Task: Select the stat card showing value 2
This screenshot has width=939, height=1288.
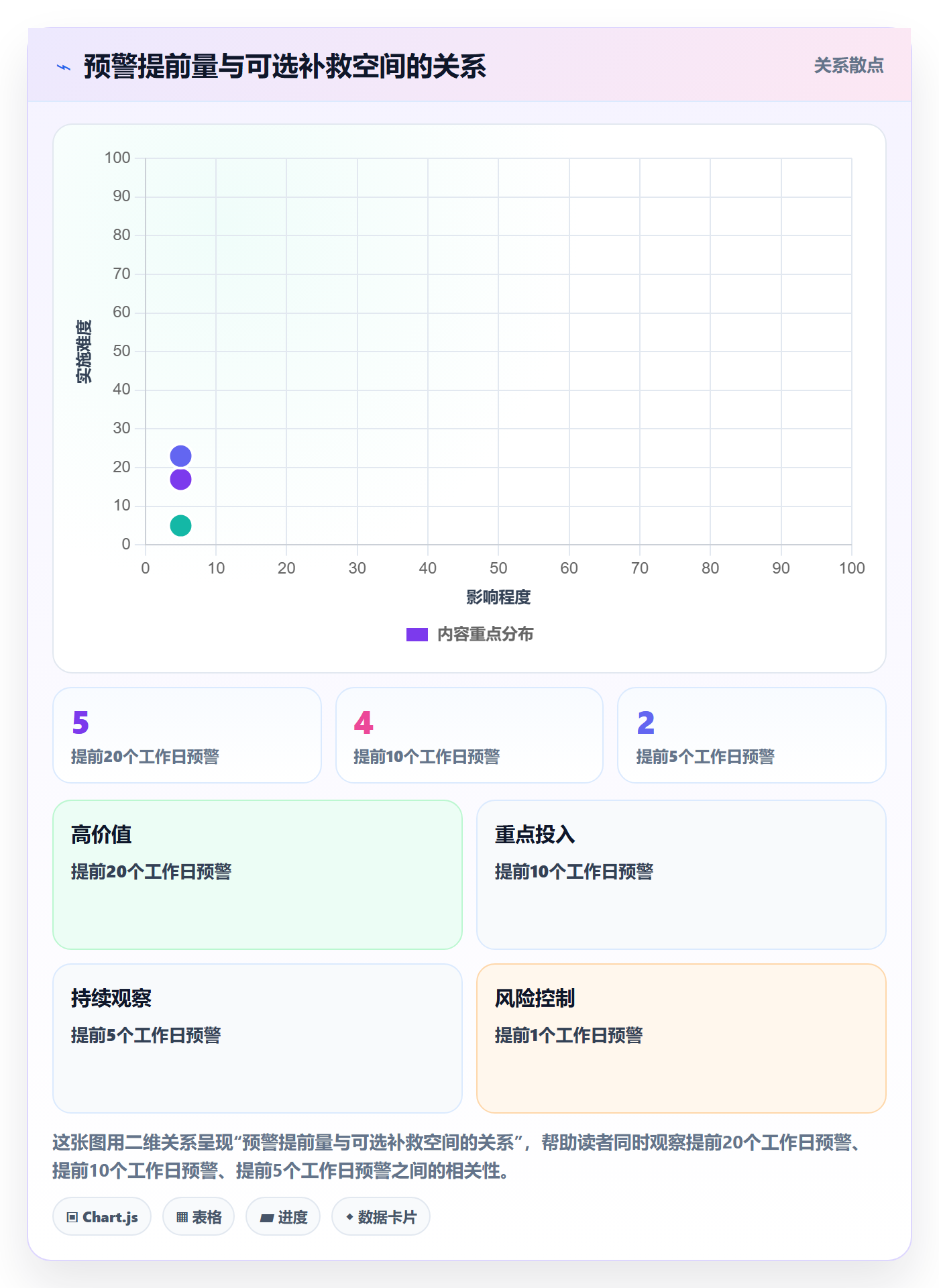Action: coord(752,735)
